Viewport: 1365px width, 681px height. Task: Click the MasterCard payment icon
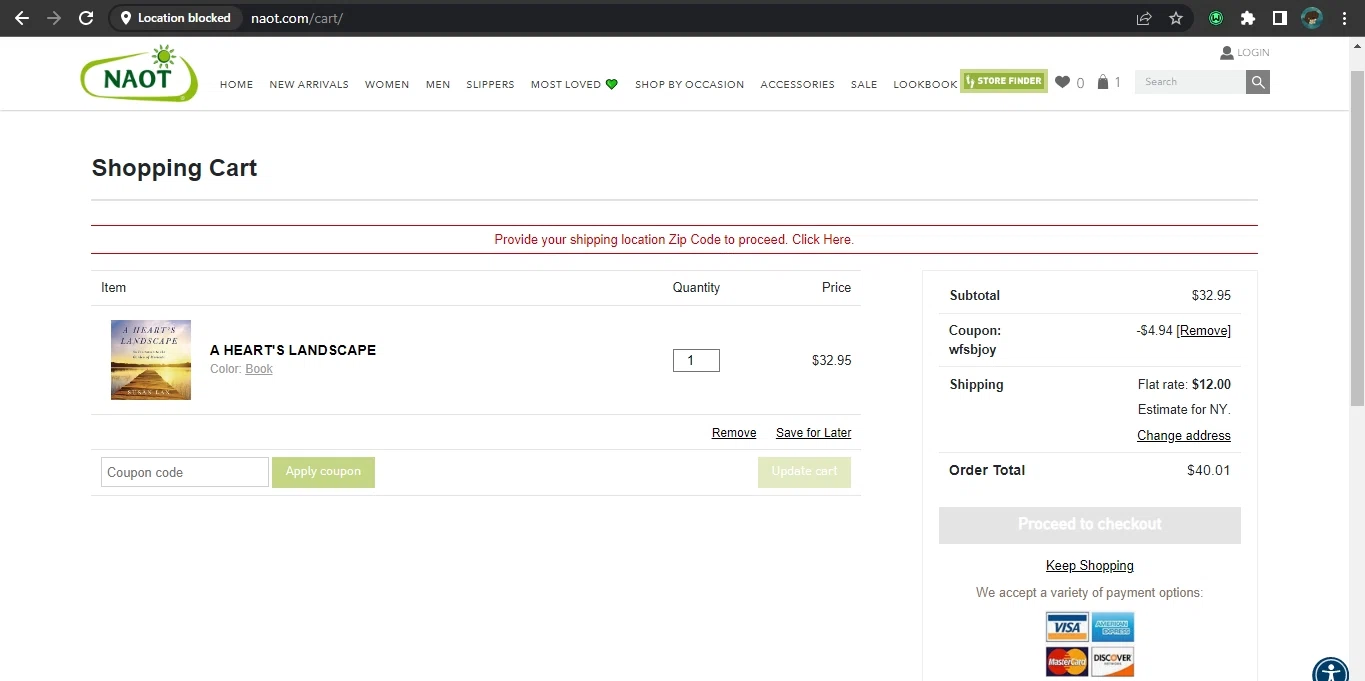tap(1067, 661)
